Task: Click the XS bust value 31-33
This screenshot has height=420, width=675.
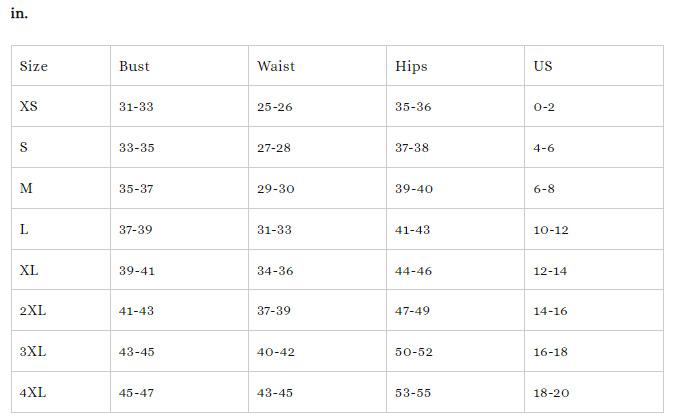Action: (x=136, y=107)
